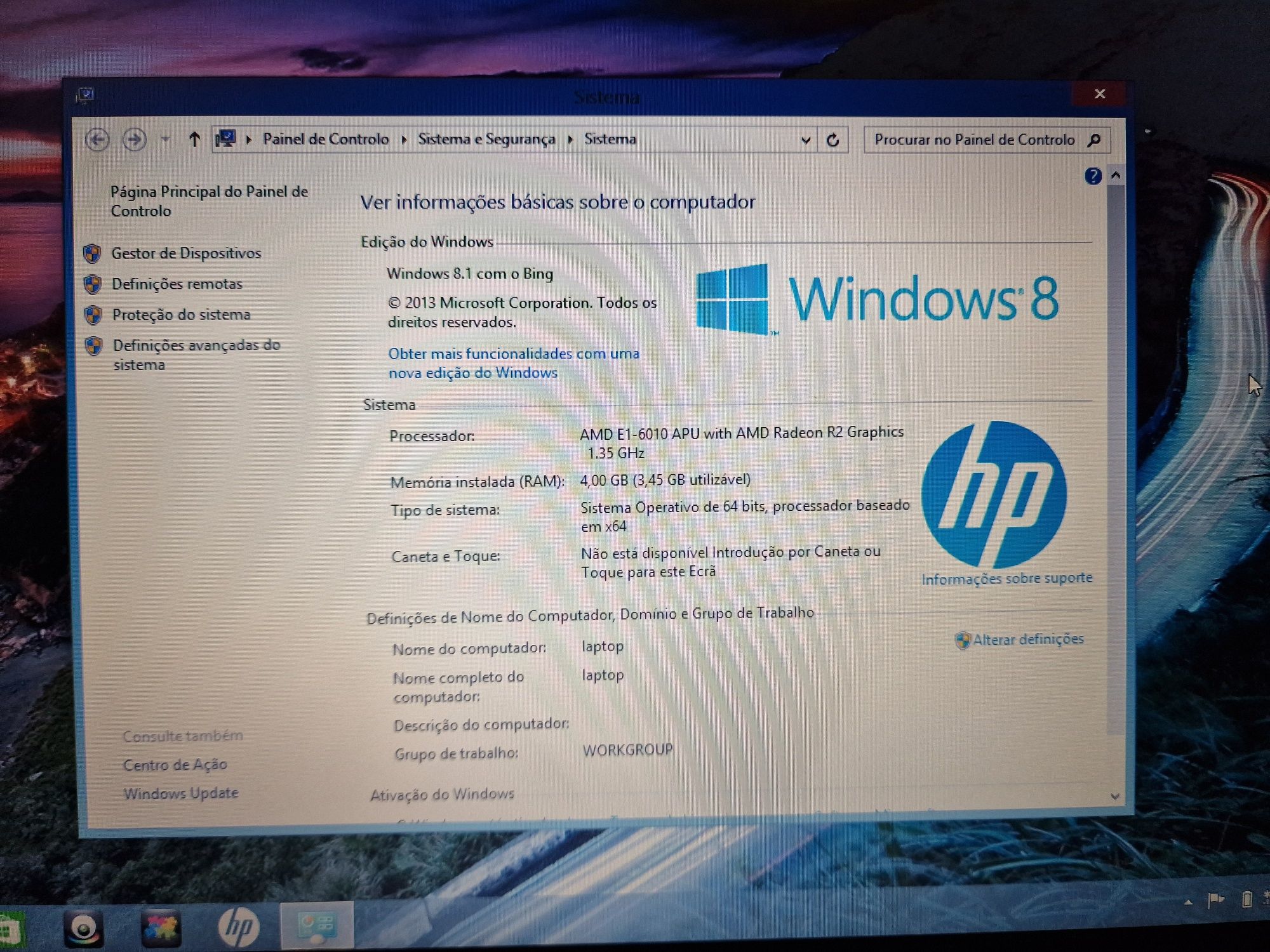This screenshot has height=952, width=1270.
Task: Open Obter mais funcionalidades link
Action: (x=514, y=363)
